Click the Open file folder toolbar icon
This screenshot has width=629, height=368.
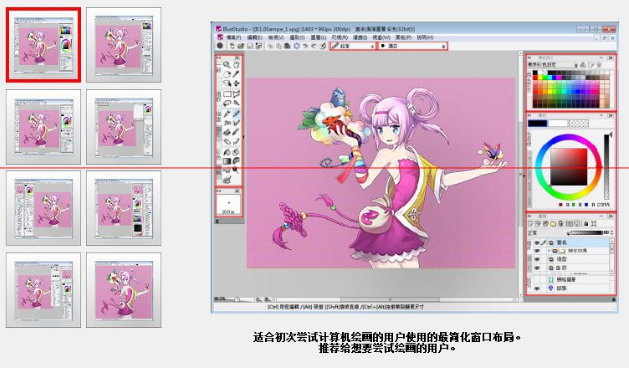point(241,46)
